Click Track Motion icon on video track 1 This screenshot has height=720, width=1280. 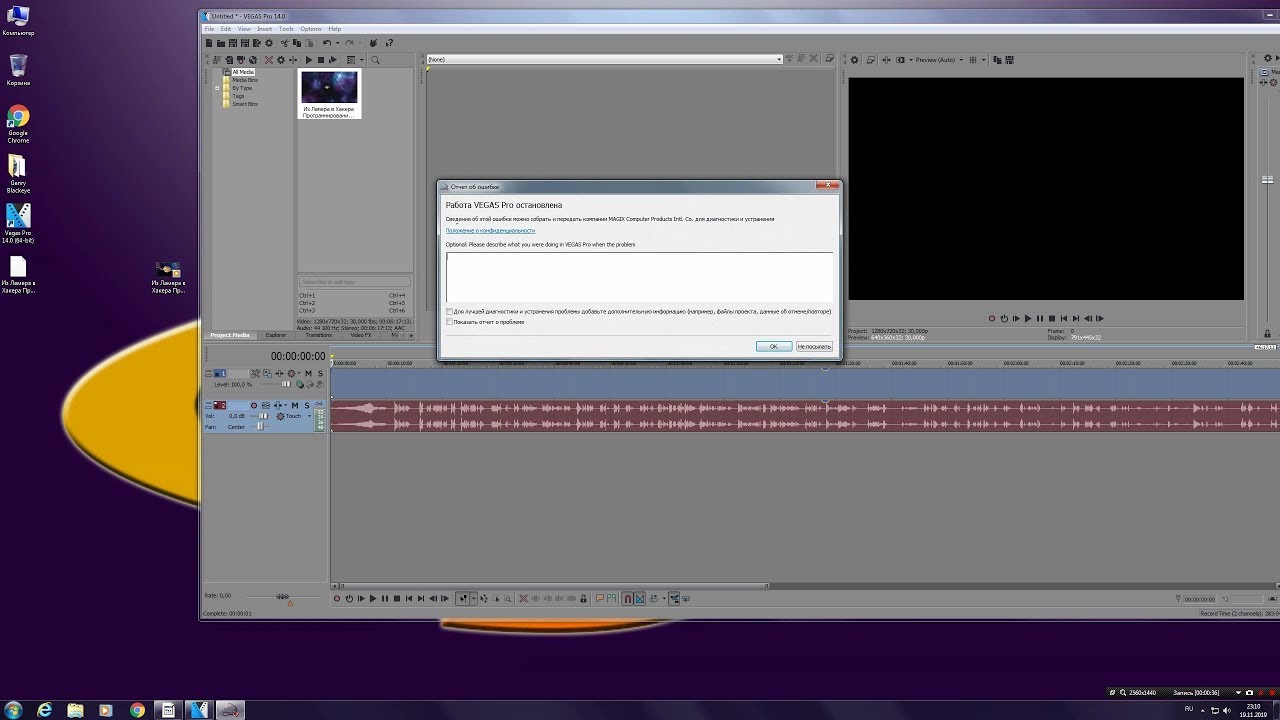268,373
